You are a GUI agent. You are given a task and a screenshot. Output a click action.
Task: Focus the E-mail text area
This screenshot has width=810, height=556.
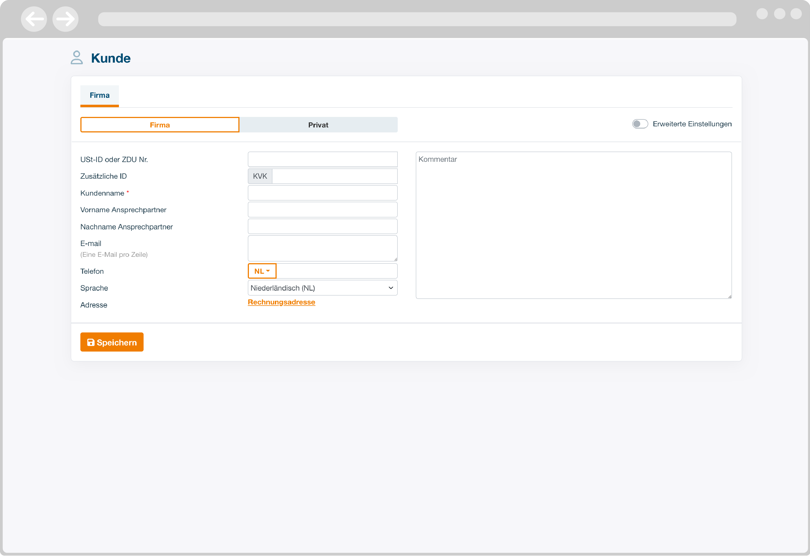322,248
